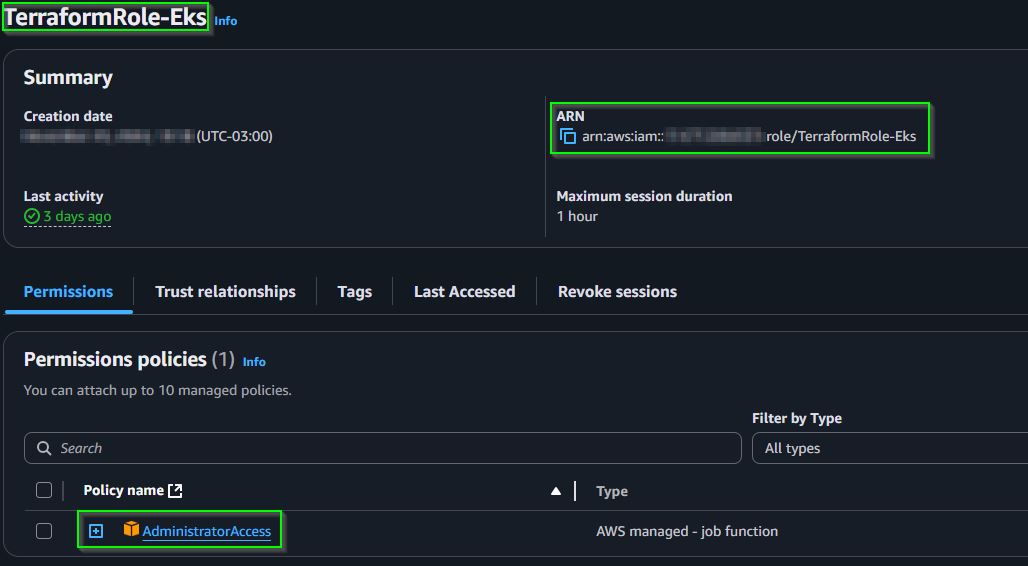The height and width of the screenshot is (566, 1028).
Task: Click the '(UTC-03:00)' creation date text
Action: coord(235,136)
